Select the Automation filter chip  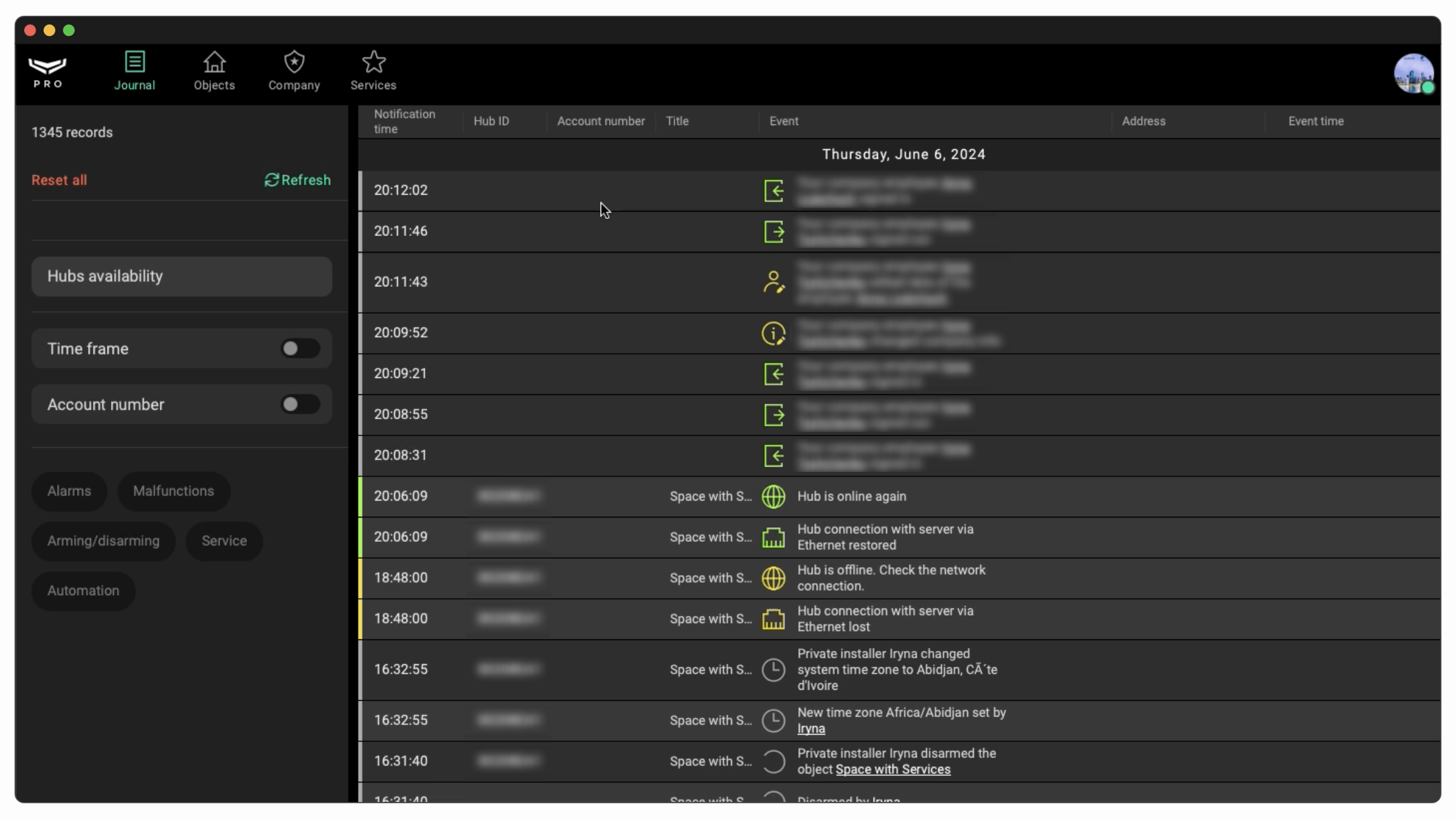pos(83,591)
